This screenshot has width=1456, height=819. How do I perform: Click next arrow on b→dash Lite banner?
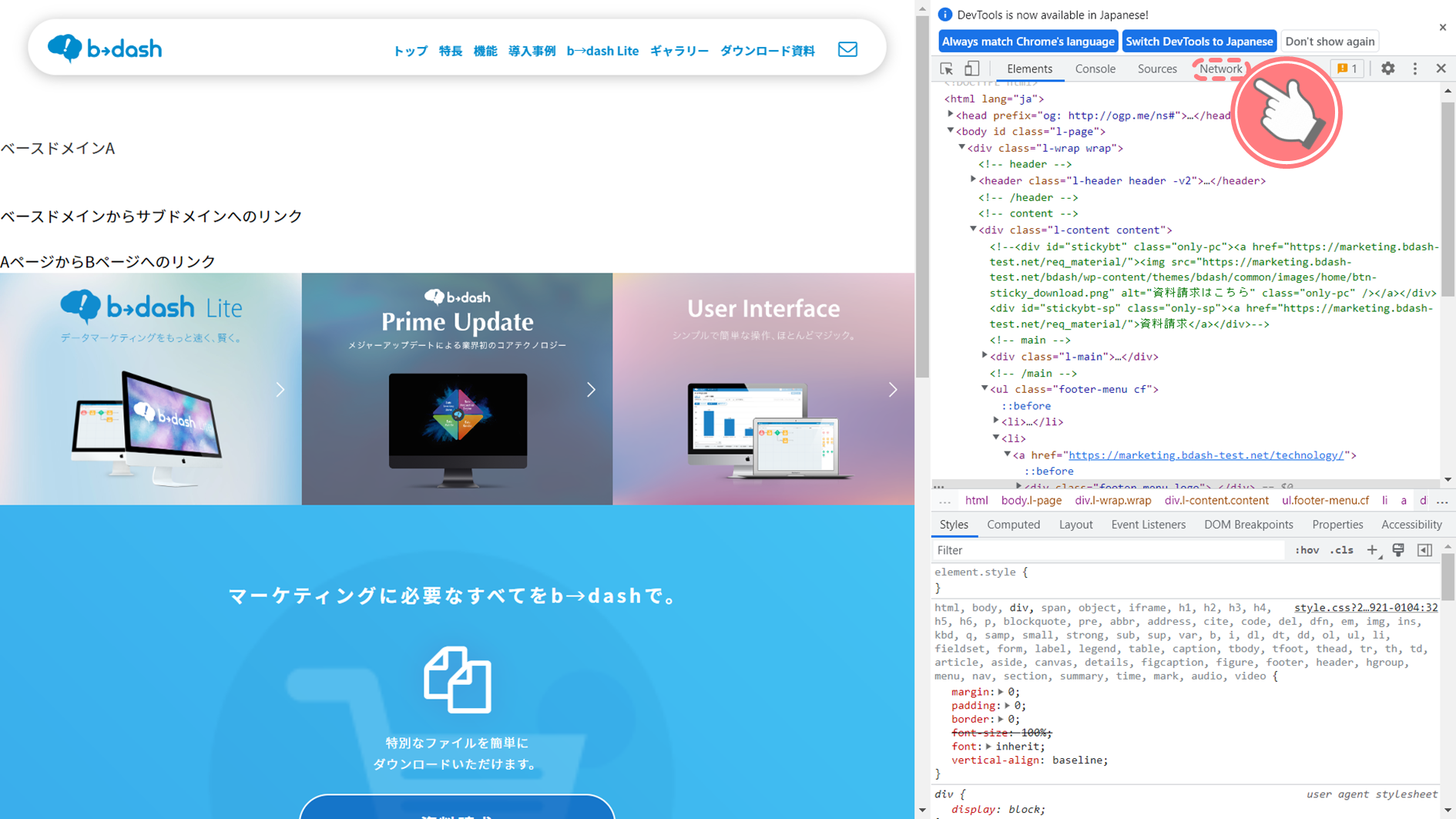click(x=280, y=390)
